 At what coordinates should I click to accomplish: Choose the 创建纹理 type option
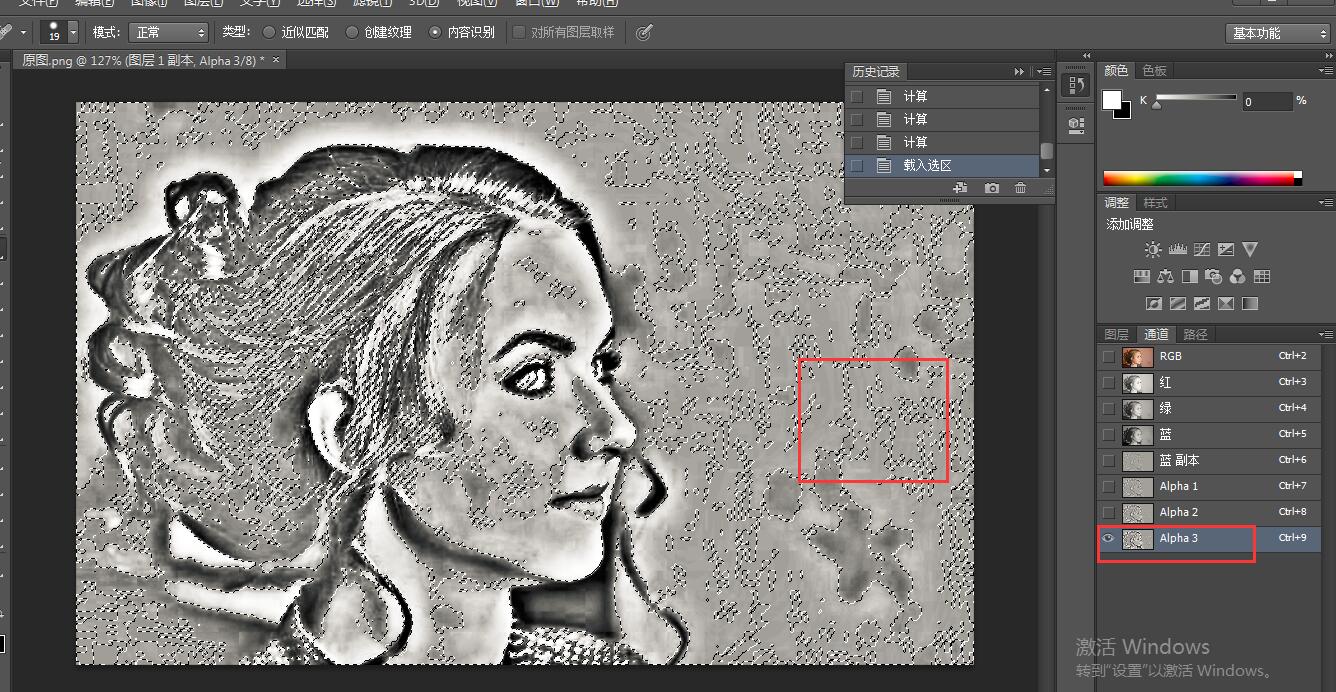click(352, 32)
